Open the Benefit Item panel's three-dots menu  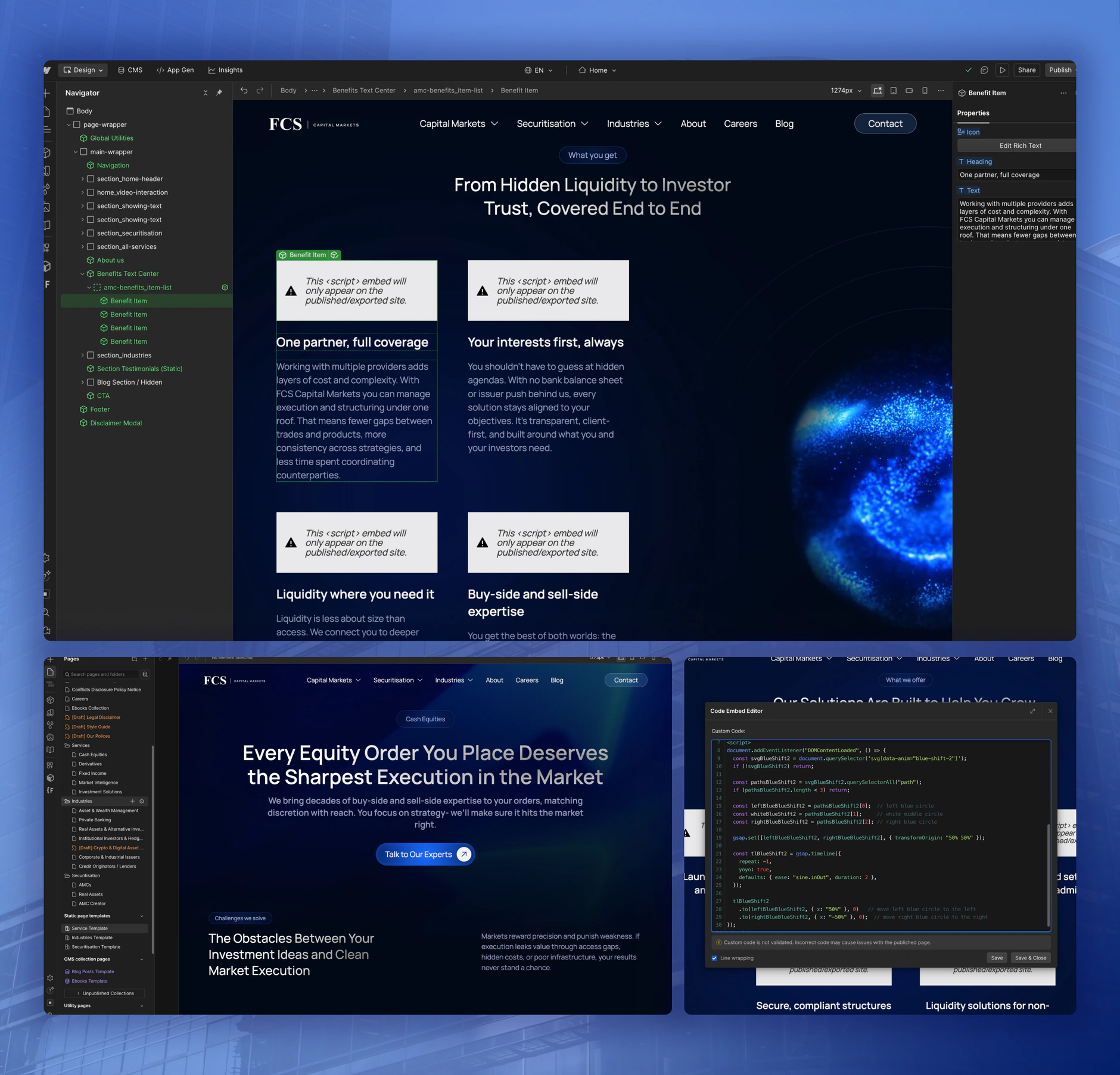click(x=1063, y=93)
